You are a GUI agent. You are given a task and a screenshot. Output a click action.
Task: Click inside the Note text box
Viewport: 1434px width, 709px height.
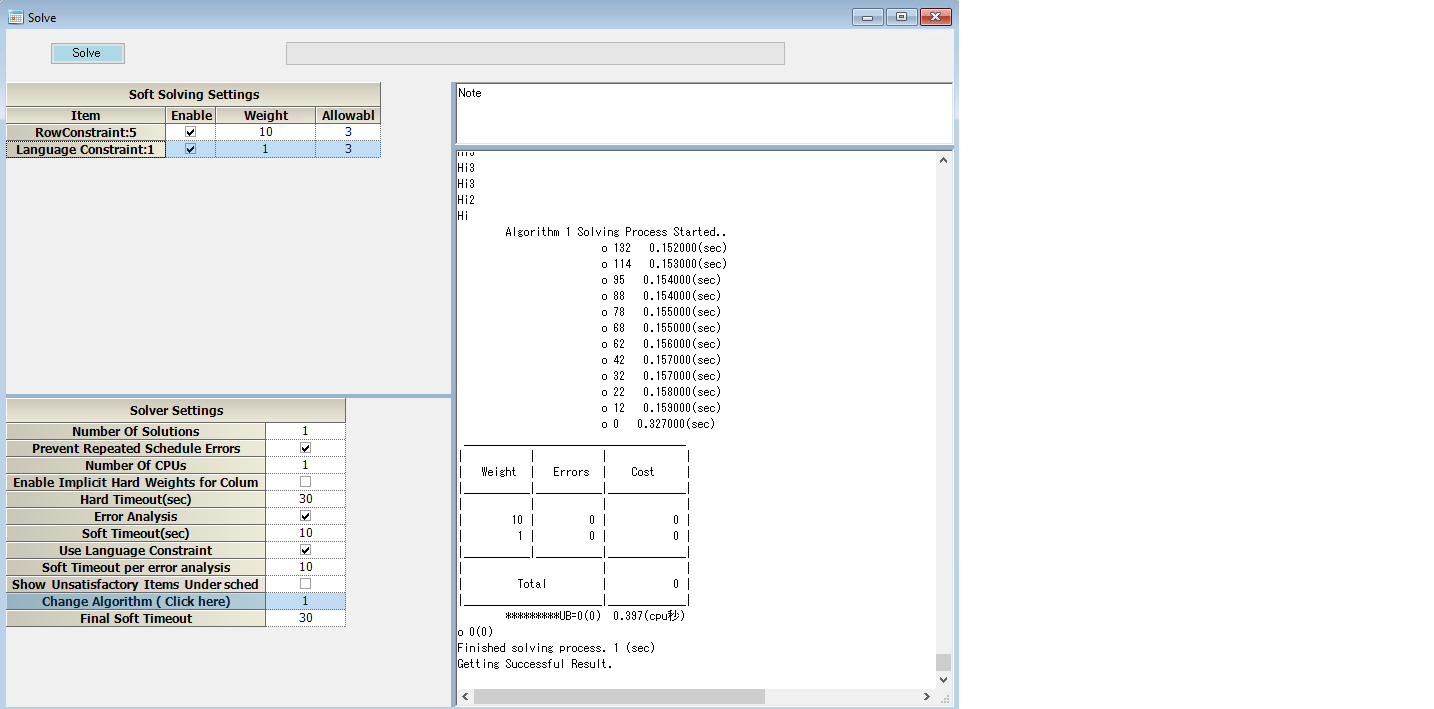tap(704, 114)
